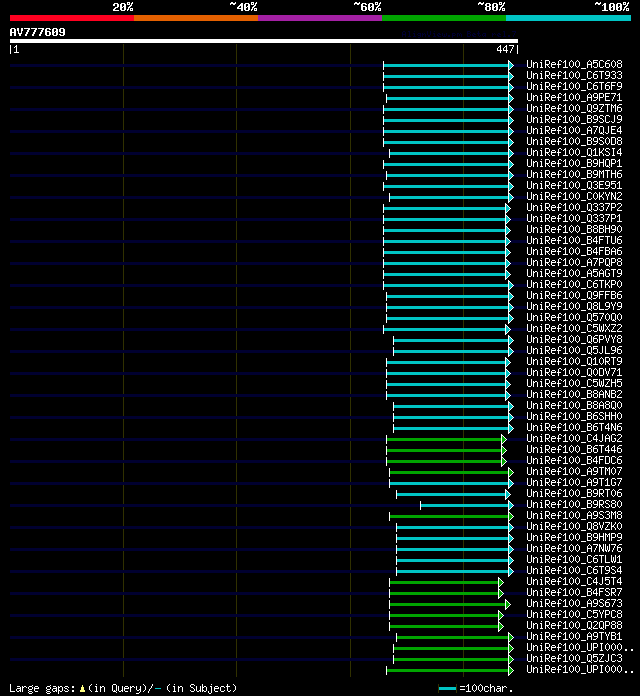Select the UniRef100_B6T446 label
The height and width of the screenshot is (696, 640).
click(574, 449)
